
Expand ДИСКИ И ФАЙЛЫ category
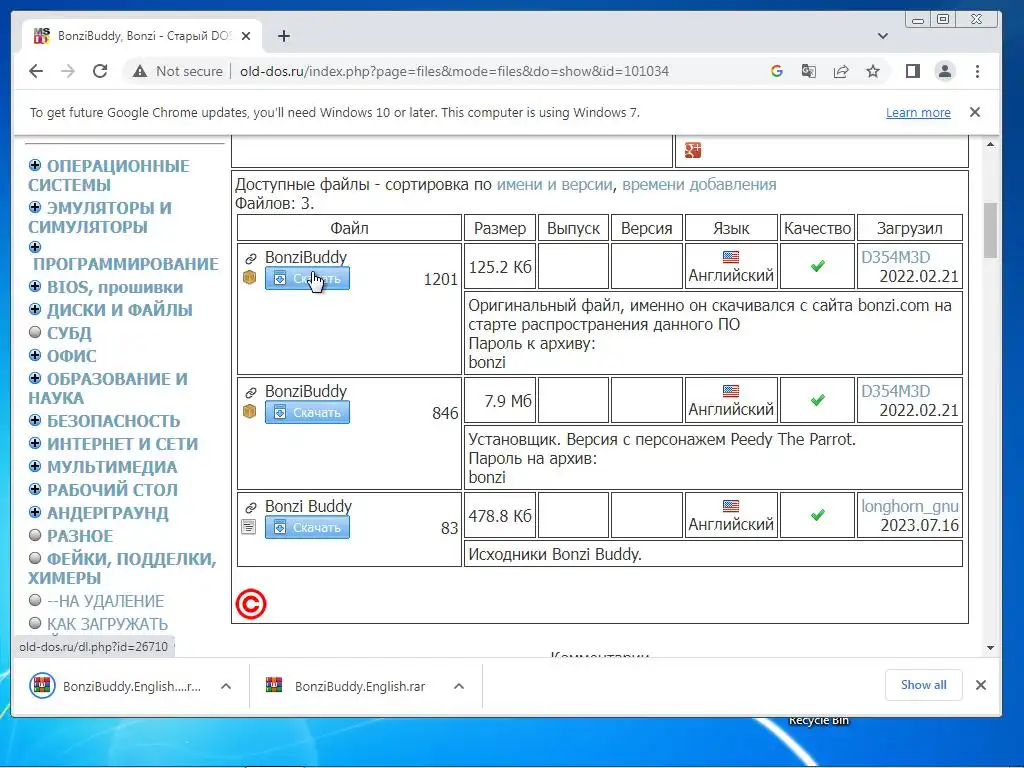pos(35,309)
